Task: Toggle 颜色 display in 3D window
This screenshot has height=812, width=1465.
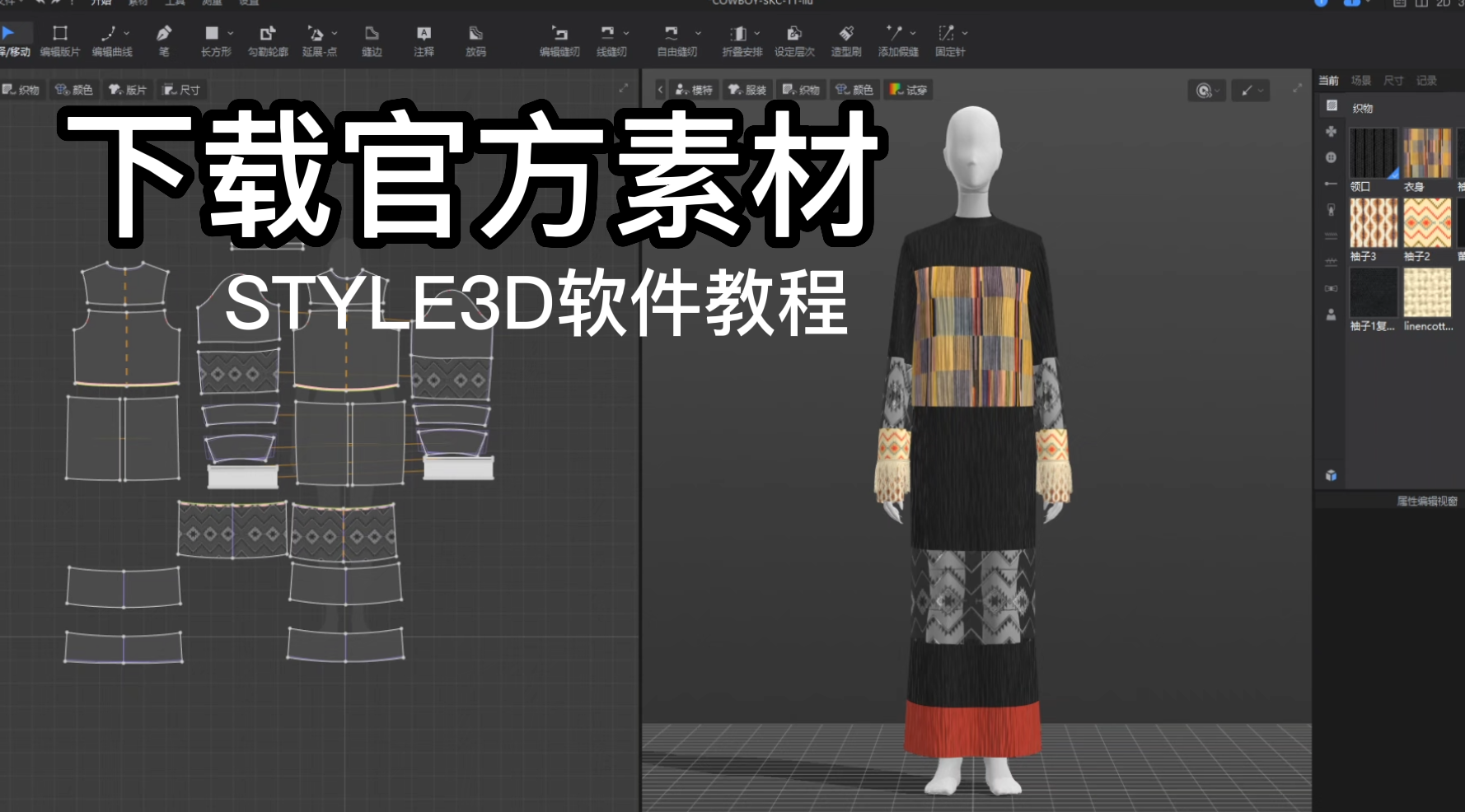Action: click(x=854, y=90)
